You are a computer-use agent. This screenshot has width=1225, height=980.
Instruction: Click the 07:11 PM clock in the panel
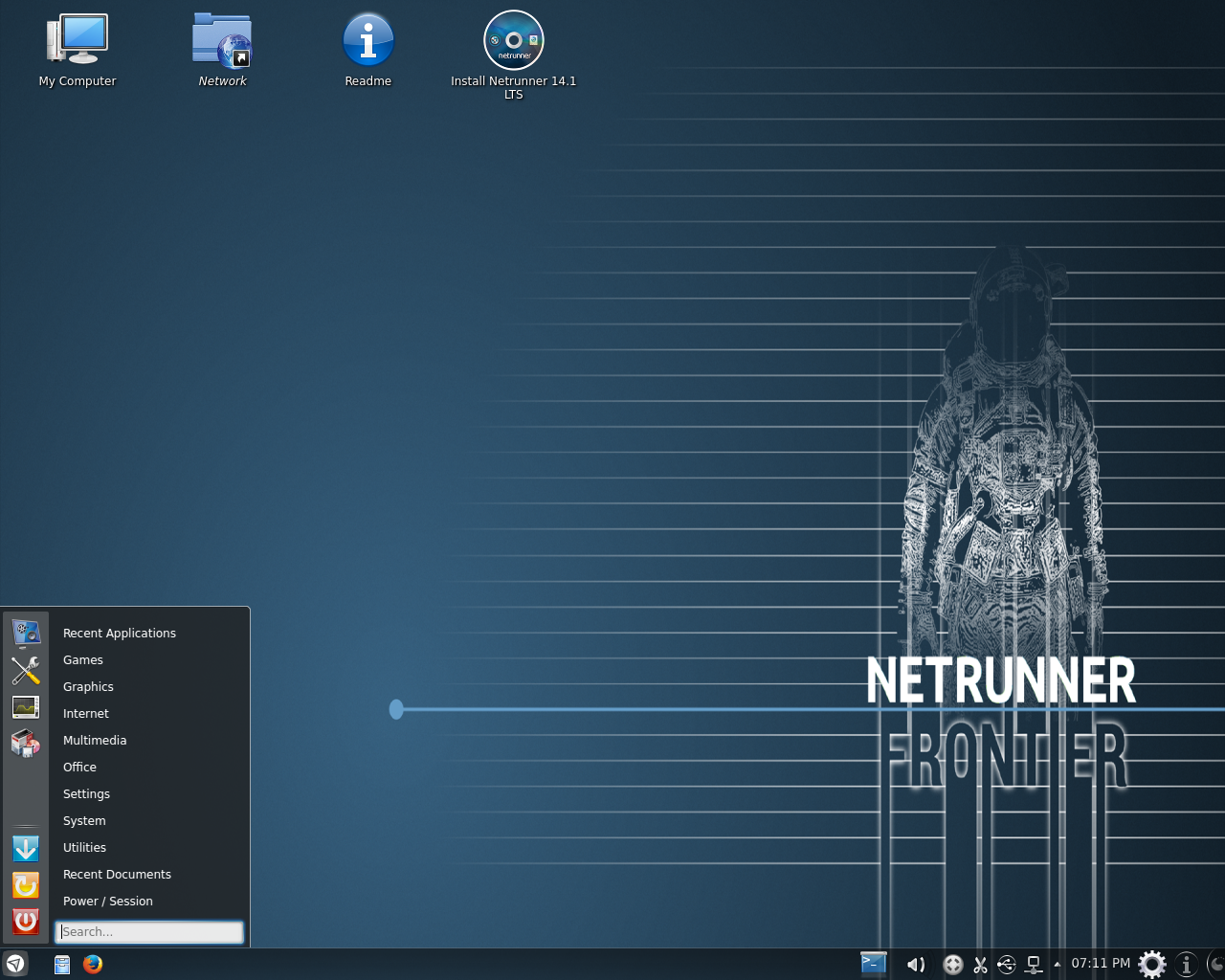pos(1101,964)
